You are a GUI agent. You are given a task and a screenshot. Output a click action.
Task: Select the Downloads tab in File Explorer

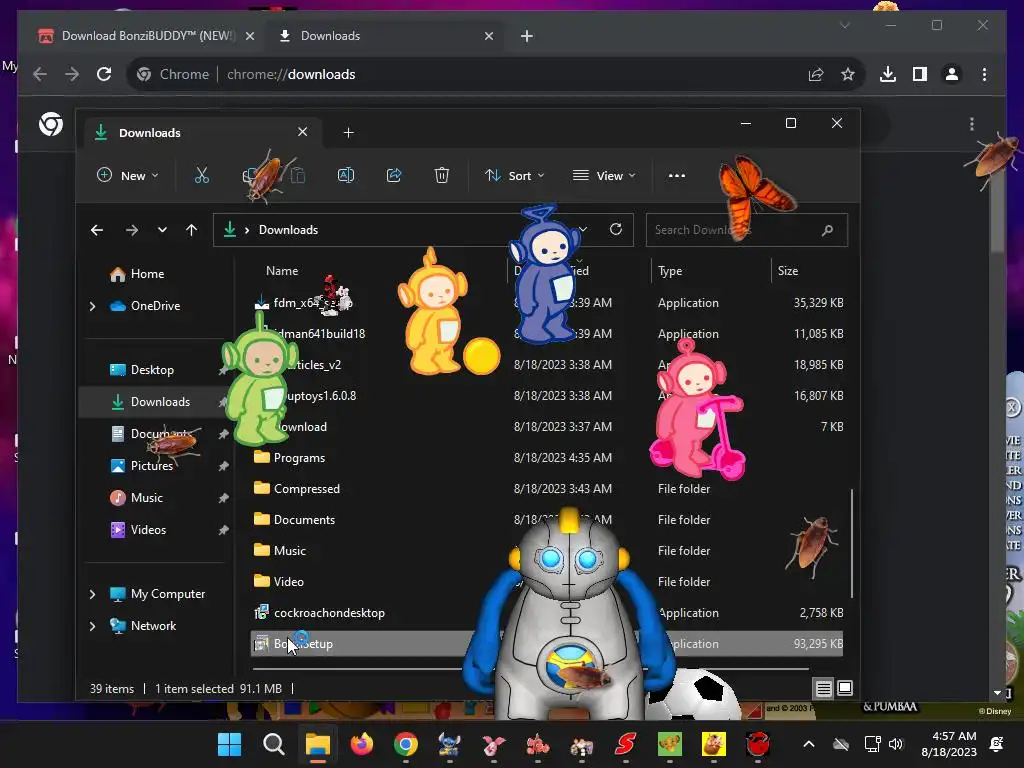(x=202, y=133)
